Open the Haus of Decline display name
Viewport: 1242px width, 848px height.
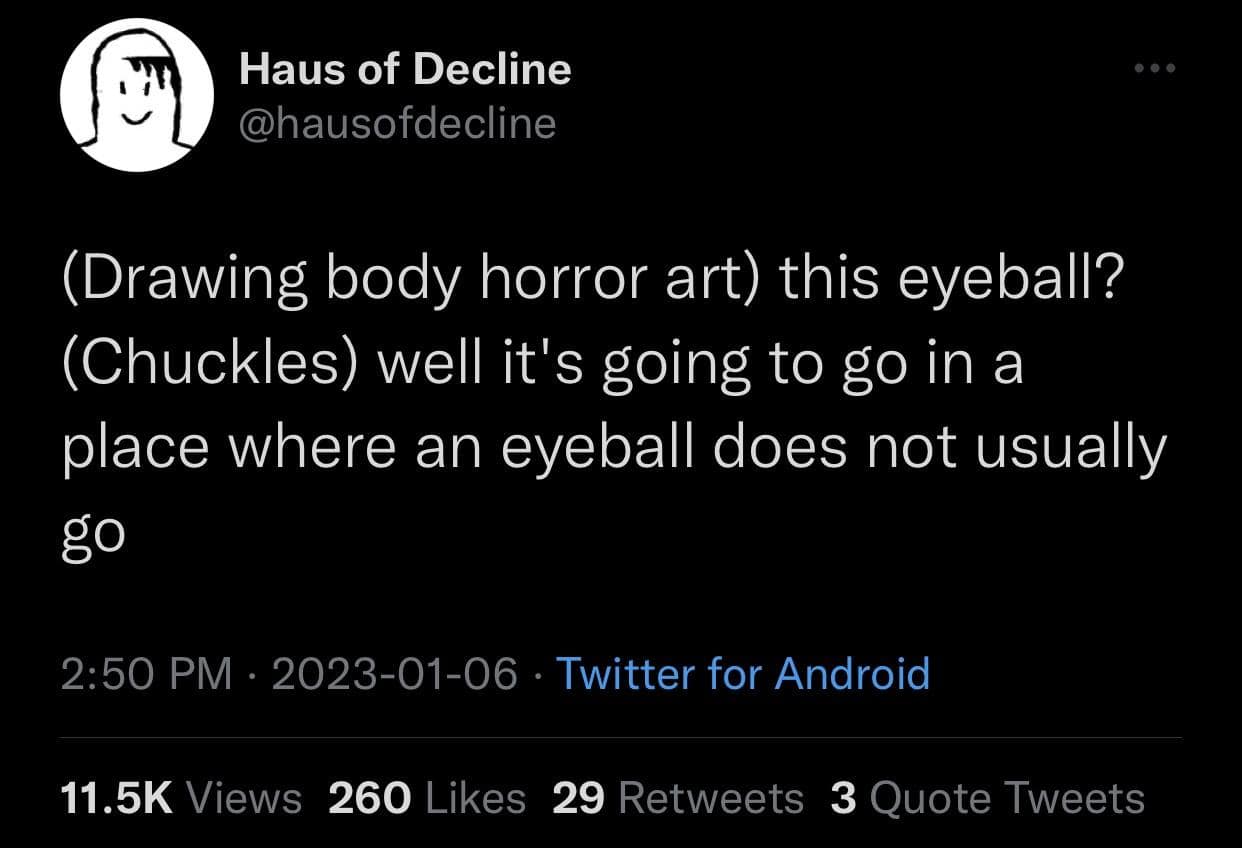point(405,70)
